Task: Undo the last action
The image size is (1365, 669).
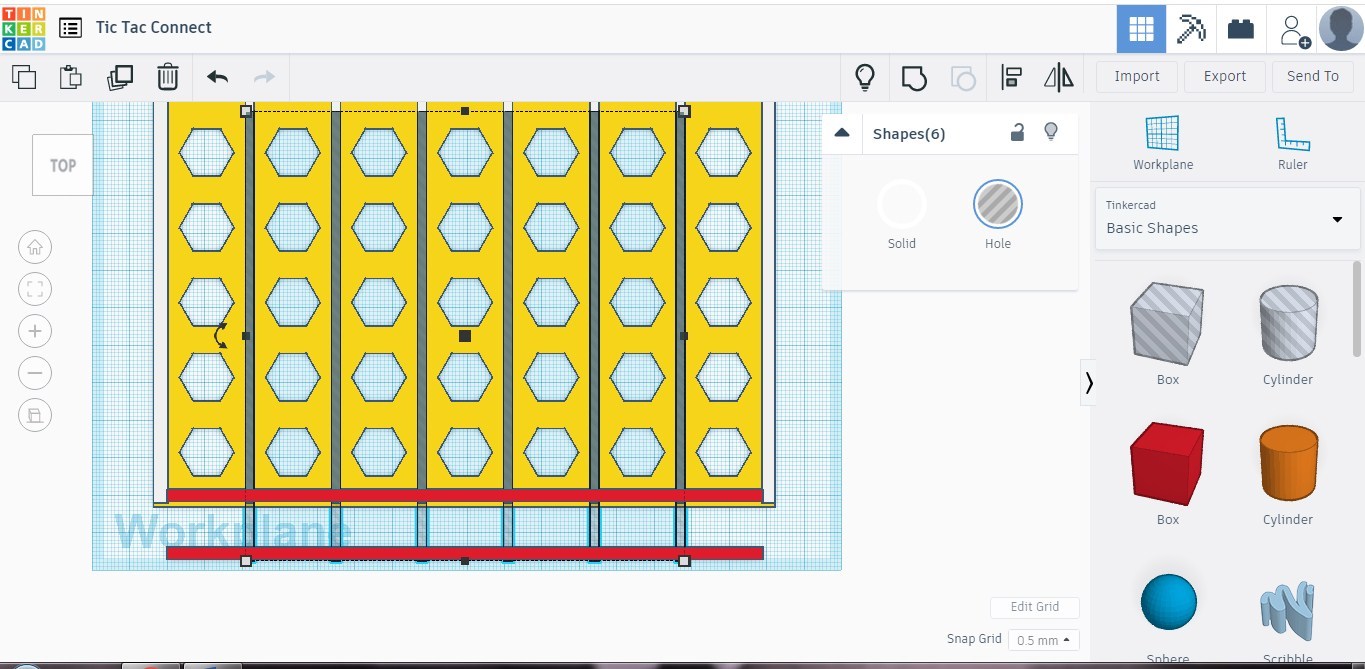Action: pyautogui.click(x=217, y=77)
